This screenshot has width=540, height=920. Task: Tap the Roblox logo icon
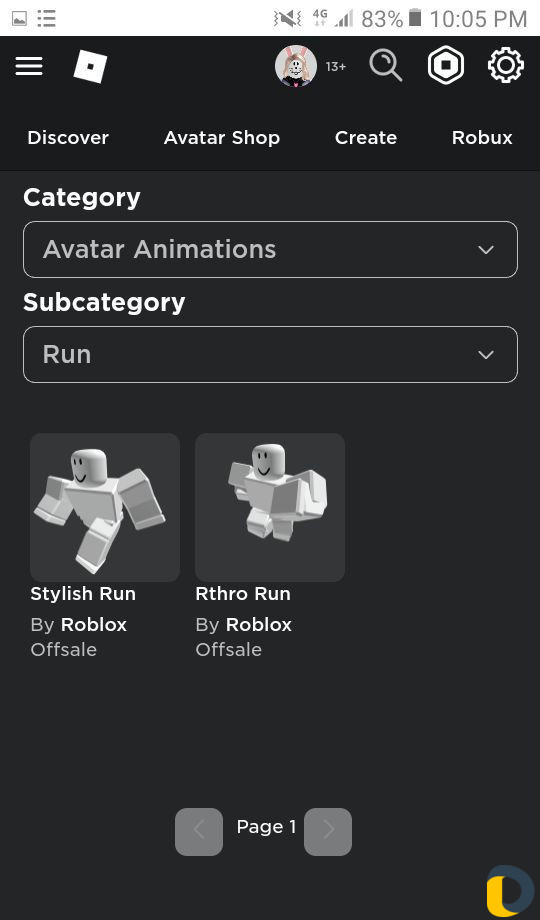coord(90,66)
